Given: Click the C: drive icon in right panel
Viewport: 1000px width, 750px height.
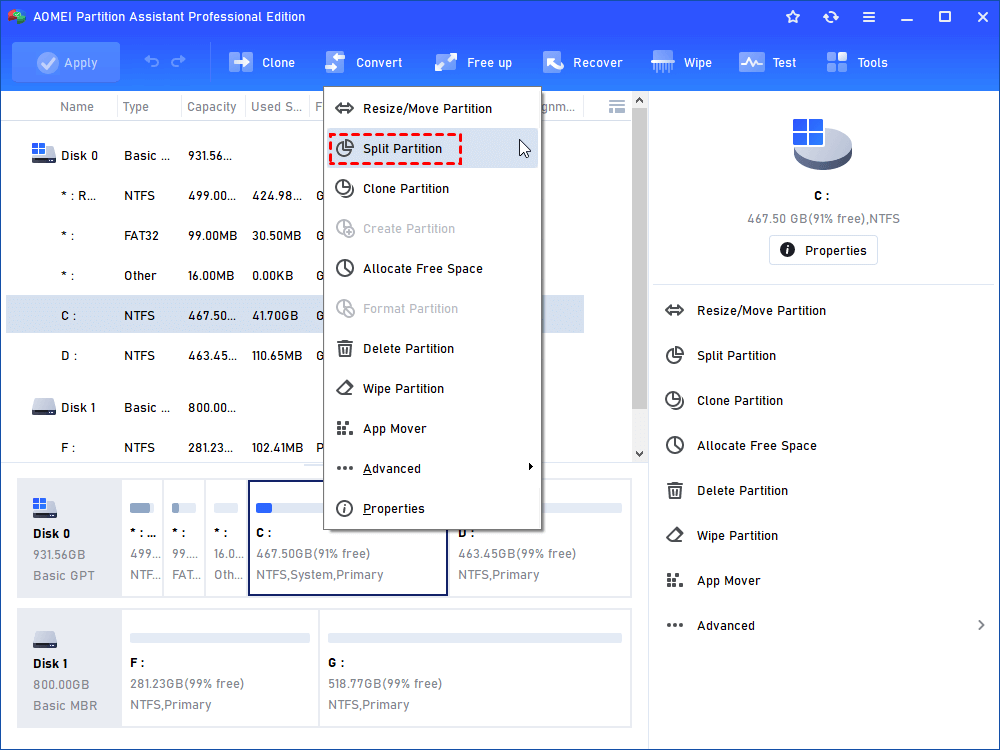Looking at the screenshot, I should pos(822,144).
